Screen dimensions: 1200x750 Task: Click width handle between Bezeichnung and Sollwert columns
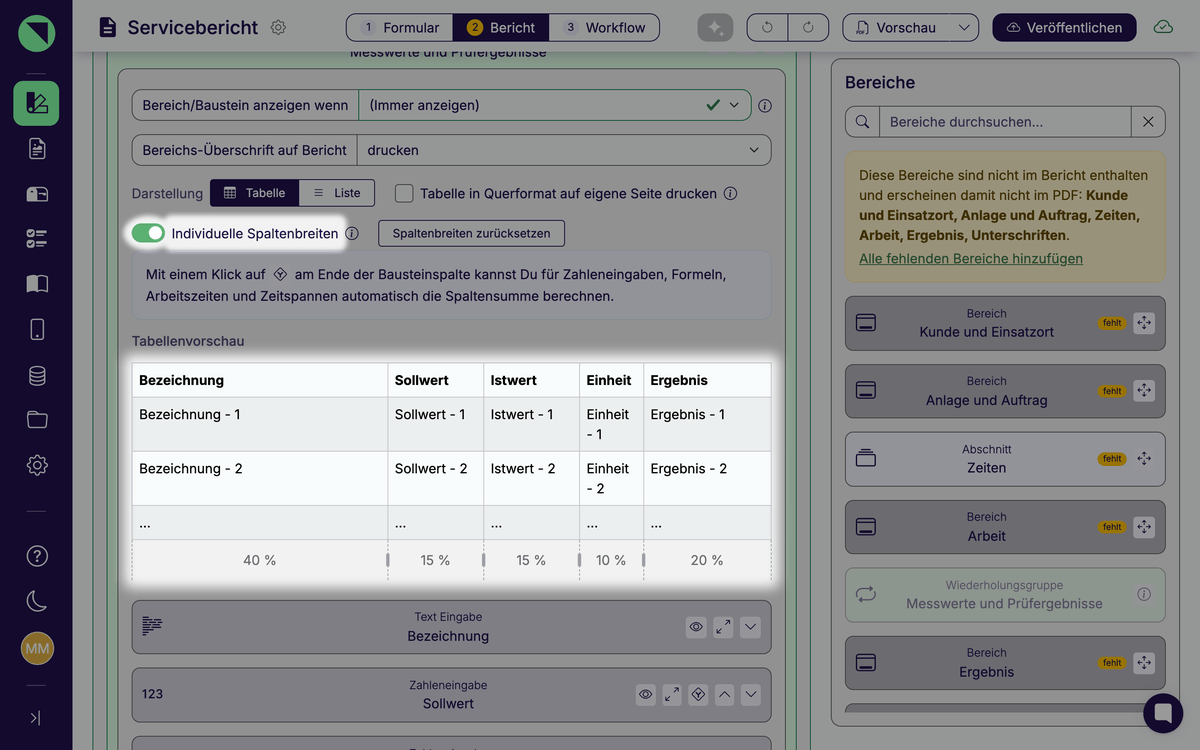(388, 560)
